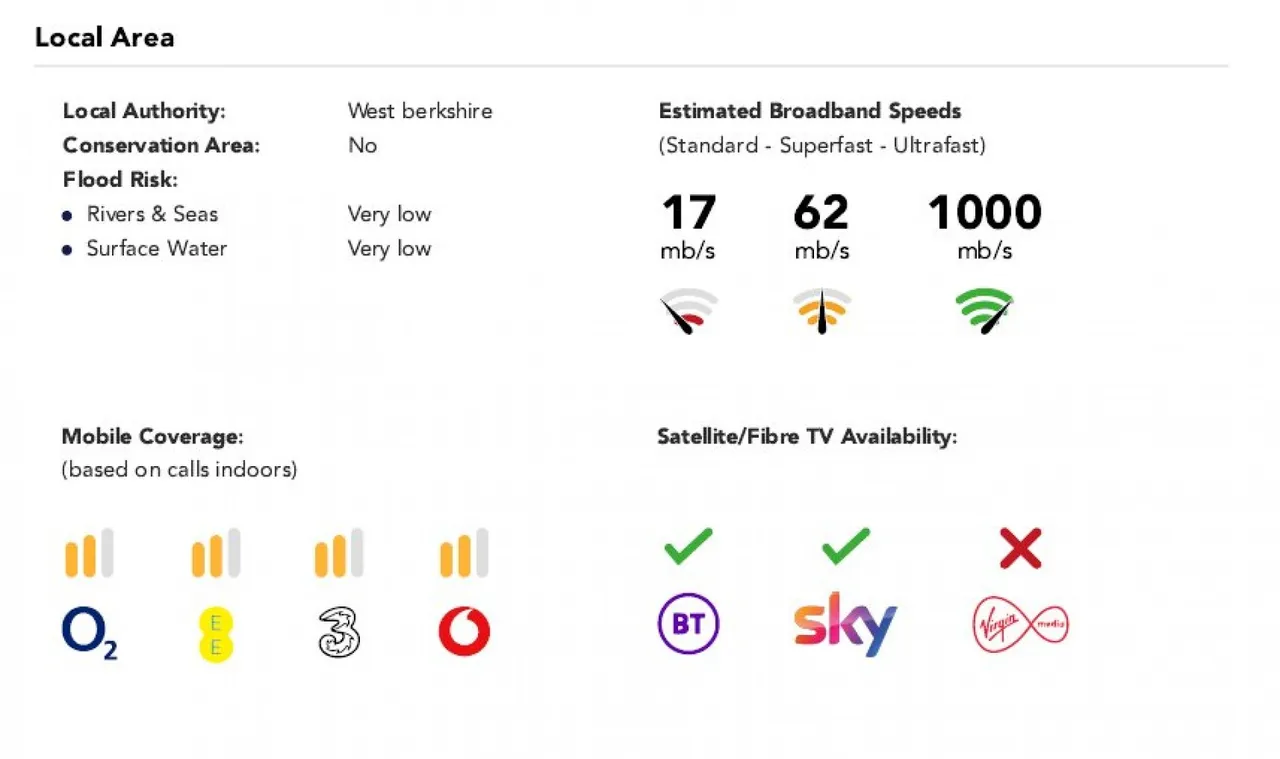Image resolution: width=1280 pixels, height=759 pixels.
Task: Click the Rivers & Seas flood risk label
Action: 152,214
